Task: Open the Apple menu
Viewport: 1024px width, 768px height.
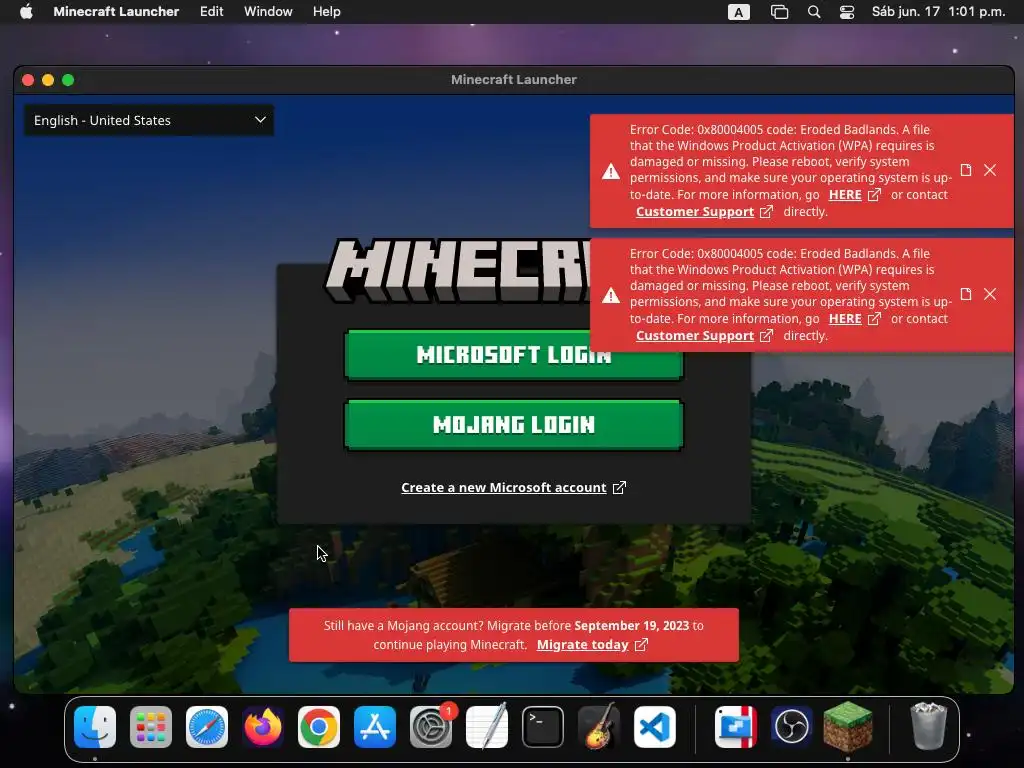Action: (26, 12)
